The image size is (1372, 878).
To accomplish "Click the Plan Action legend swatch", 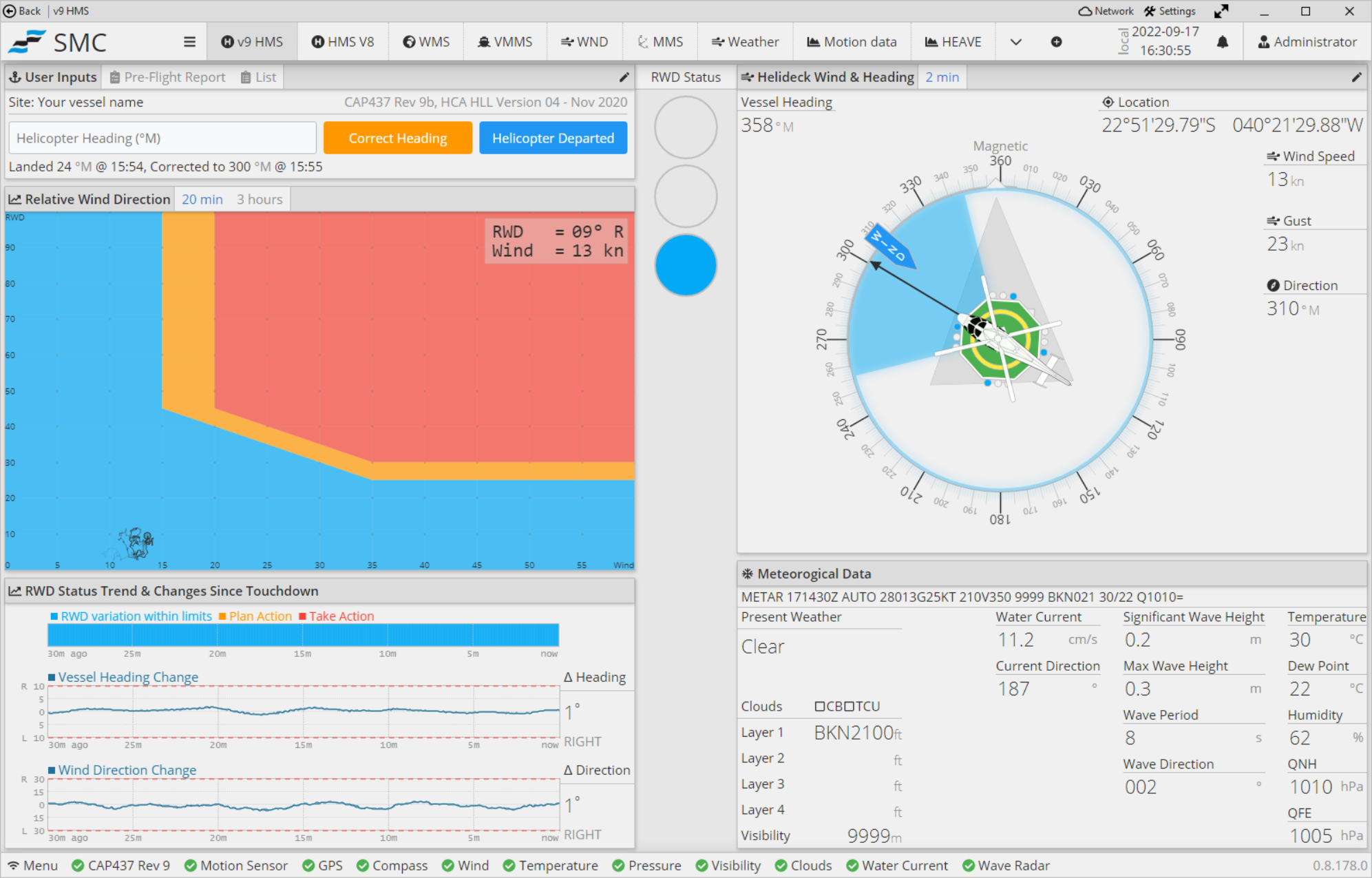I will point(222,616).
